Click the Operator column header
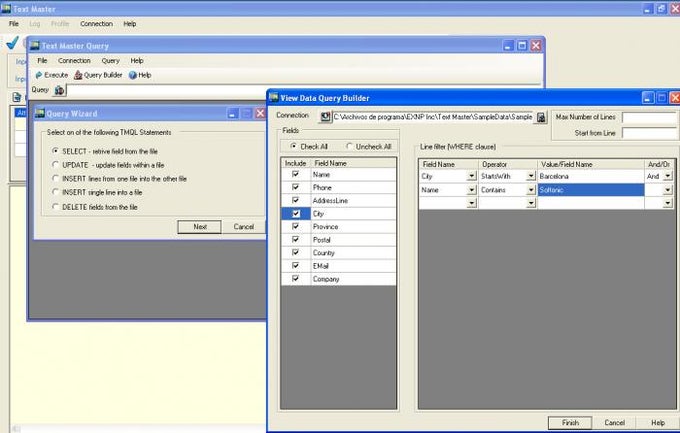 tap(508, 164)
